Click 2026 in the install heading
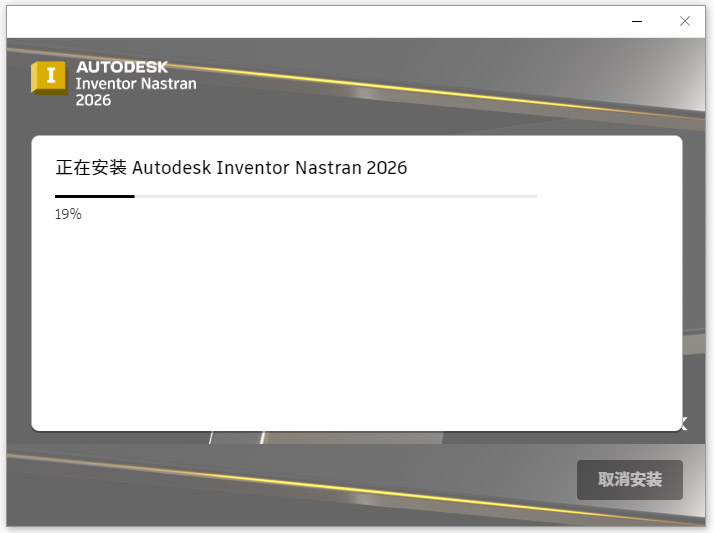714x533 pixels. point(387,168)
